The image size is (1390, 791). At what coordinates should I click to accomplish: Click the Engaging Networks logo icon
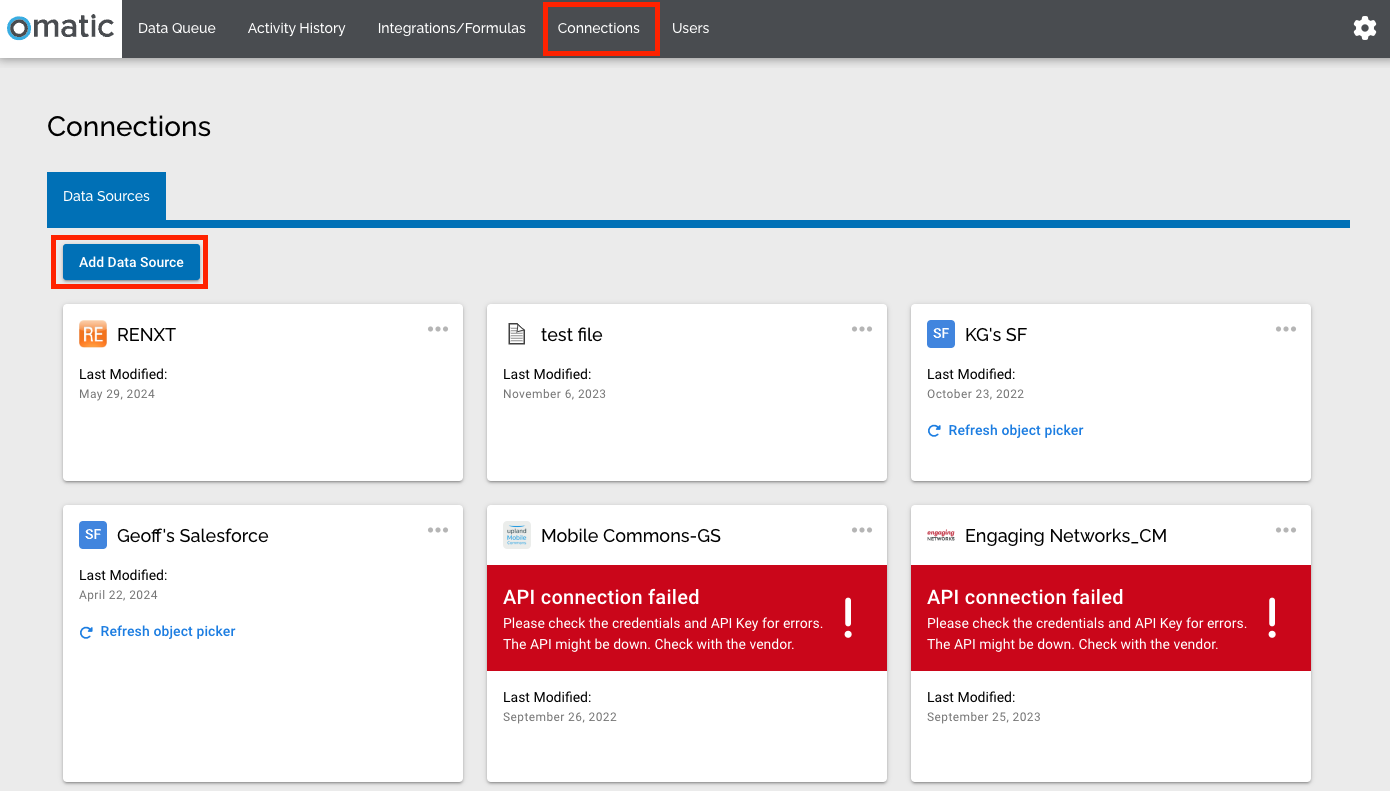coord(940,535)
